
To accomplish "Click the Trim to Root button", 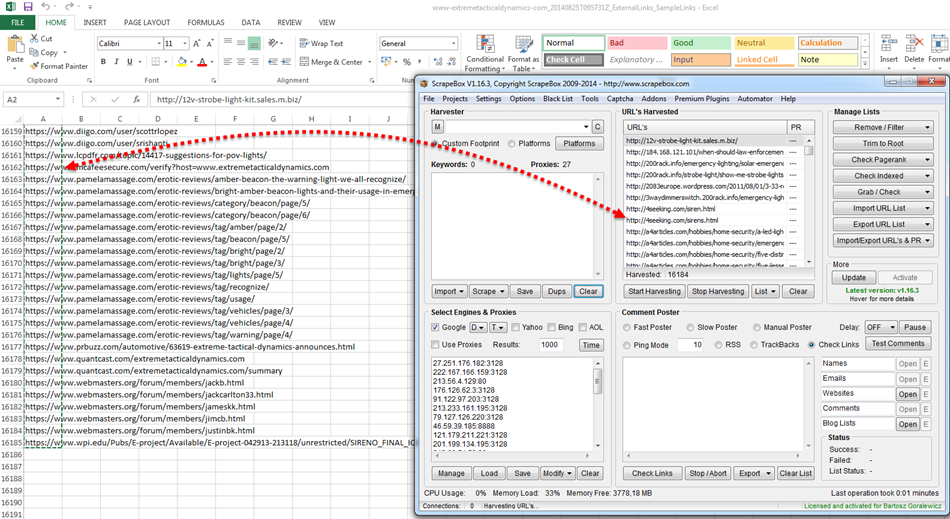I will (x=883, y=144).
